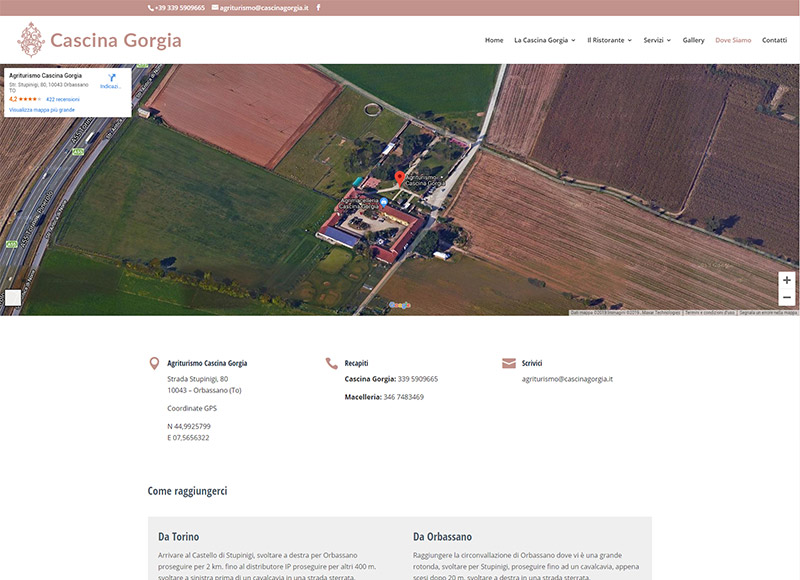Click the Agriturismo Cascina Gorgia map card title
Screen dimensions: 800x580
pos(45,75)
